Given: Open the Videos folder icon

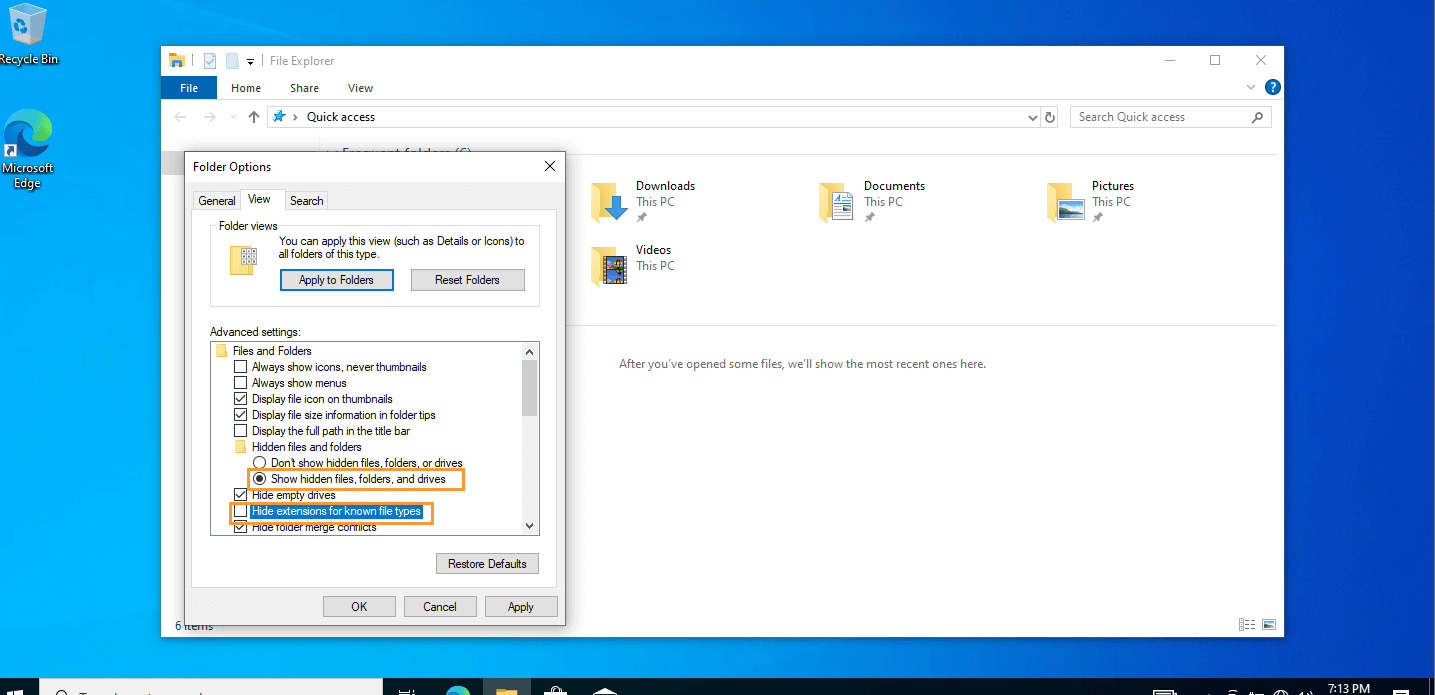Looking at the screenshot, I should pyautogui.click(x=608, y=267).
